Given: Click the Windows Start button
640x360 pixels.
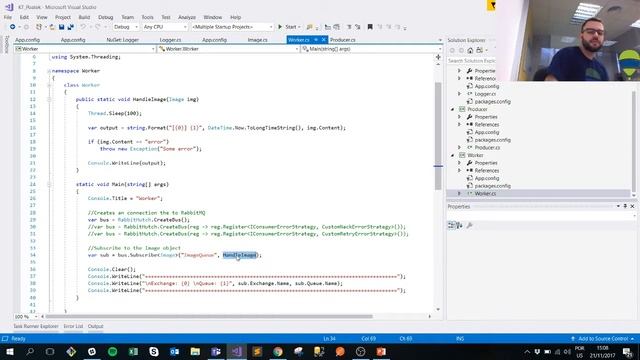Looking at the screenshot, I should (9, 351).
